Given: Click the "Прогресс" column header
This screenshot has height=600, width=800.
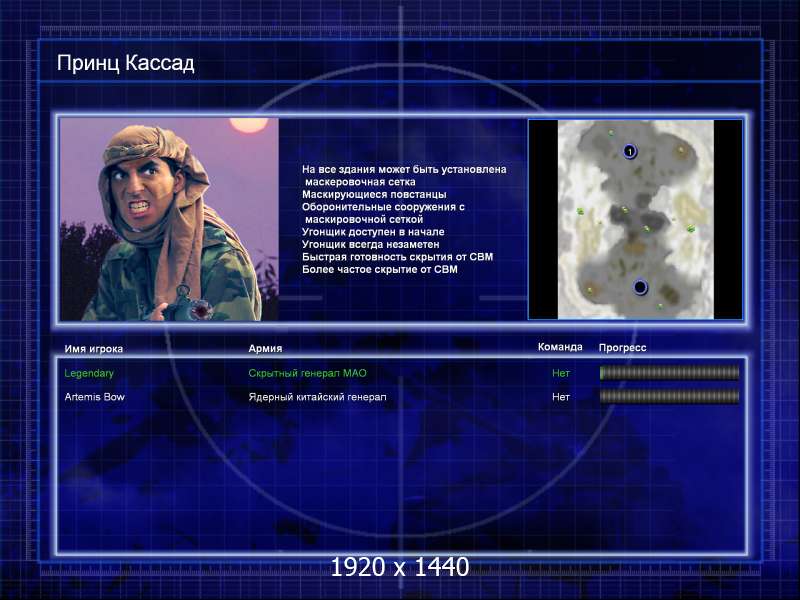Looking at the screenshot, I should click(x=622, y=348).
